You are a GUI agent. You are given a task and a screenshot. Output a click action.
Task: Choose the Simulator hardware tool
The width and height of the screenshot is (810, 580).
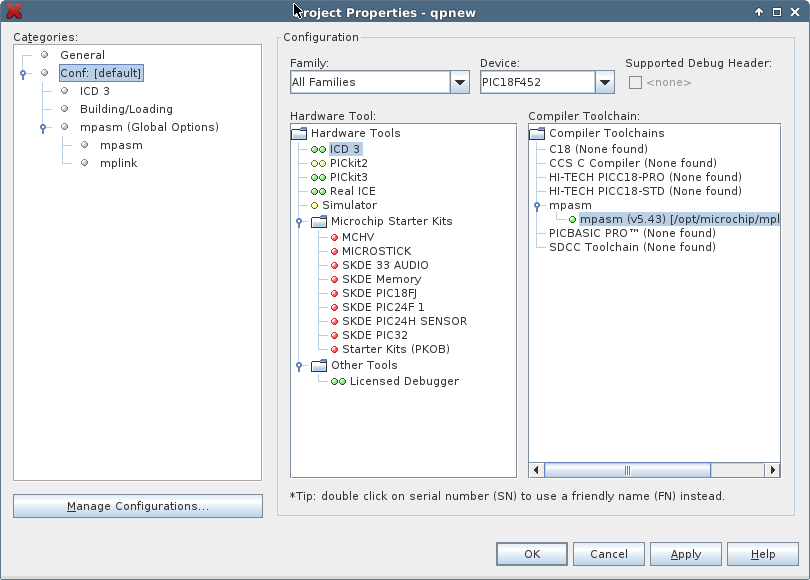click(x=351, y=204)
